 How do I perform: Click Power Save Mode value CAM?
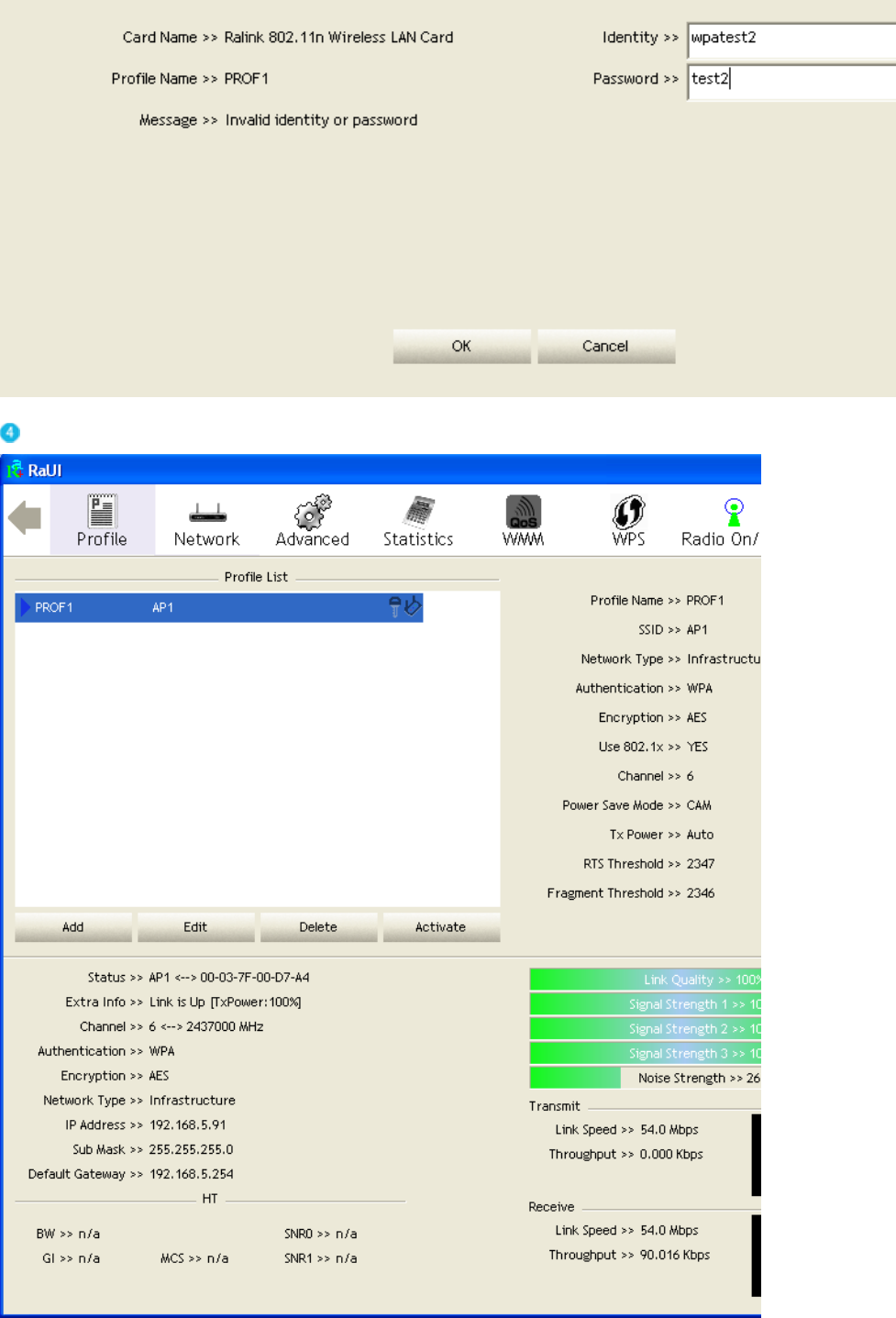(x=699, y=805)
